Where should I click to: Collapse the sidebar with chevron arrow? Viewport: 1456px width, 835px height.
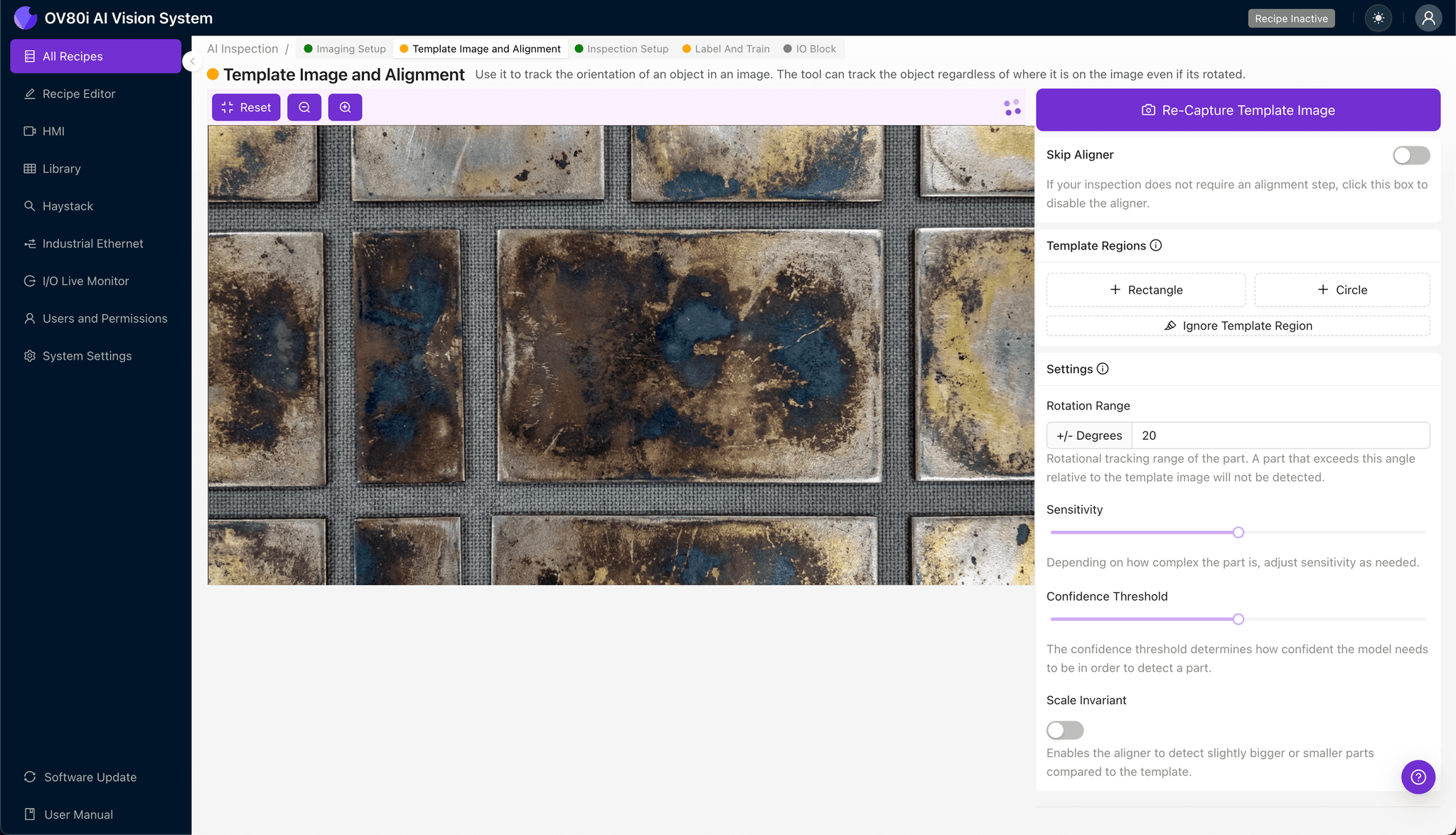(x=192, y=62)
